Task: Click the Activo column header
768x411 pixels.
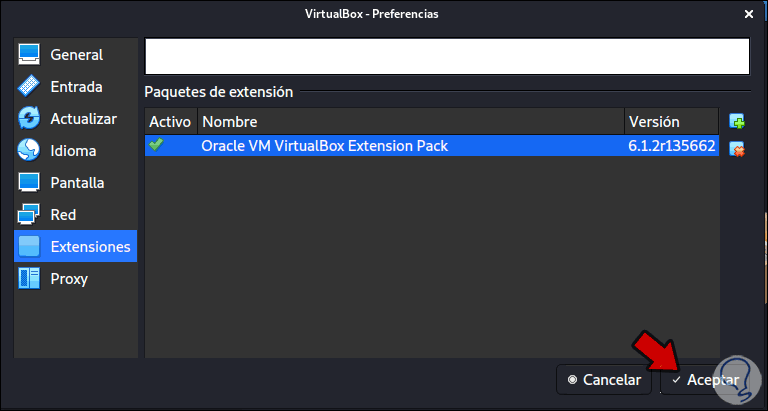Action: tap(170, 121)
